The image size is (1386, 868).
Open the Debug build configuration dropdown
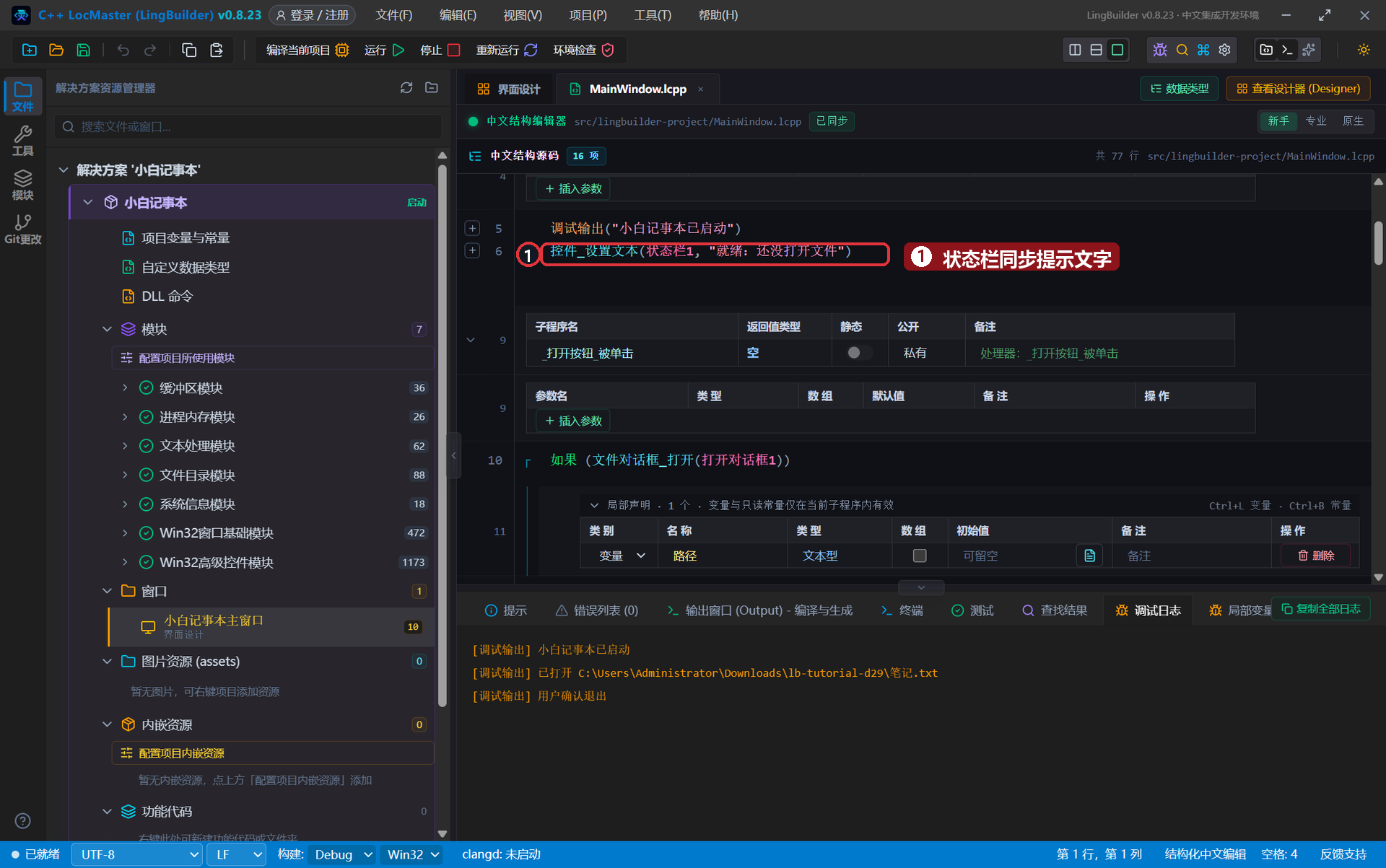[342, 854]
